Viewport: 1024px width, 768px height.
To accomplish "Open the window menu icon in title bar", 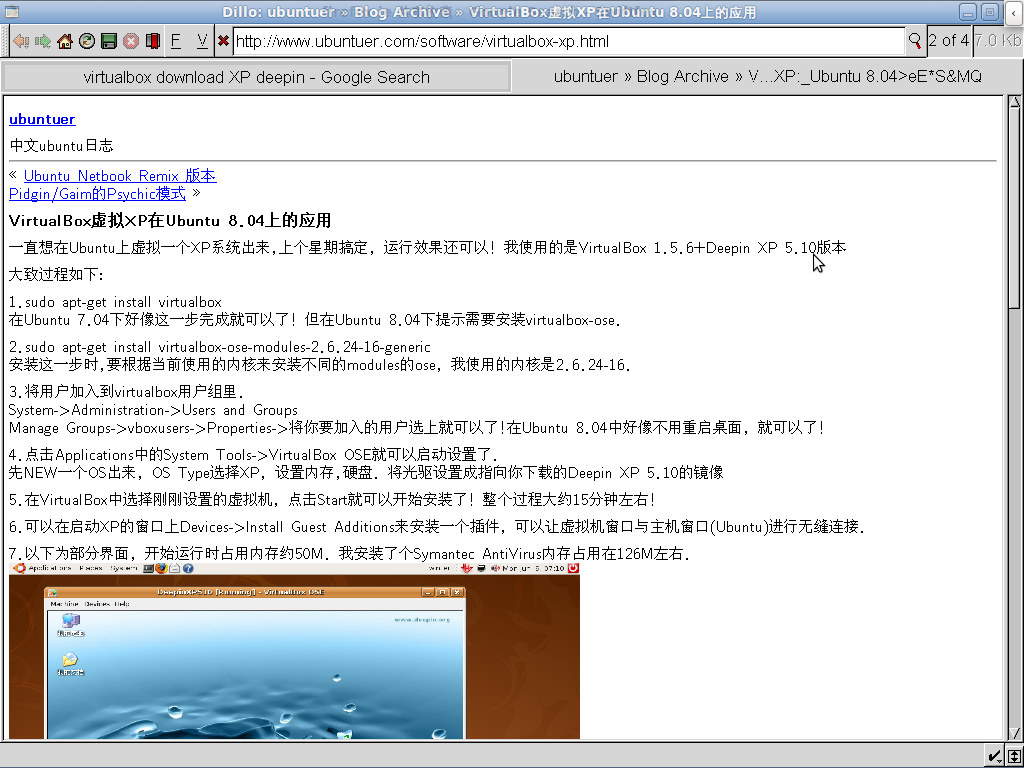I will 11,12.
